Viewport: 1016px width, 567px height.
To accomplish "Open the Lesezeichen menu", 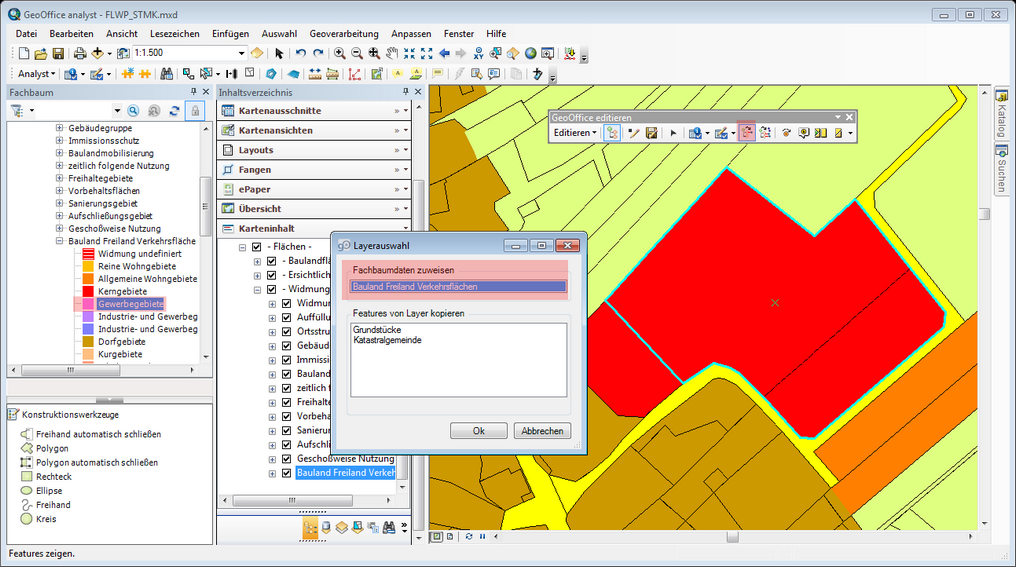I will click(x=174, y=34).
